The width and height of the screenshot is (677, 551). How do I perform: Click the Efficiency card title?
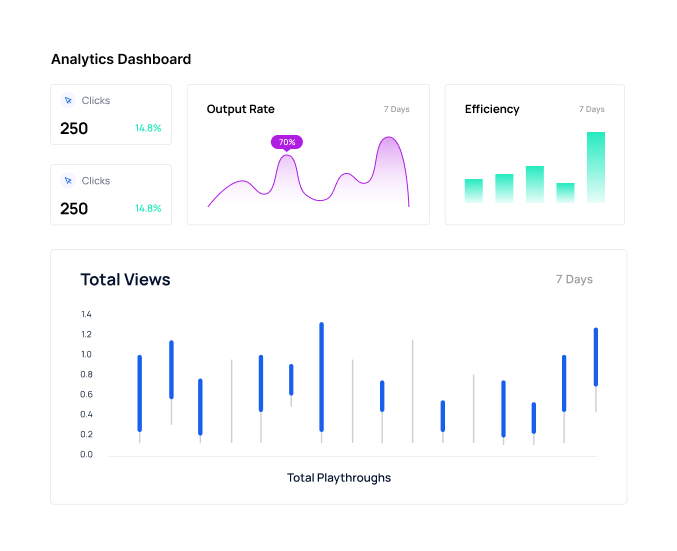click(x=492, y=109)
